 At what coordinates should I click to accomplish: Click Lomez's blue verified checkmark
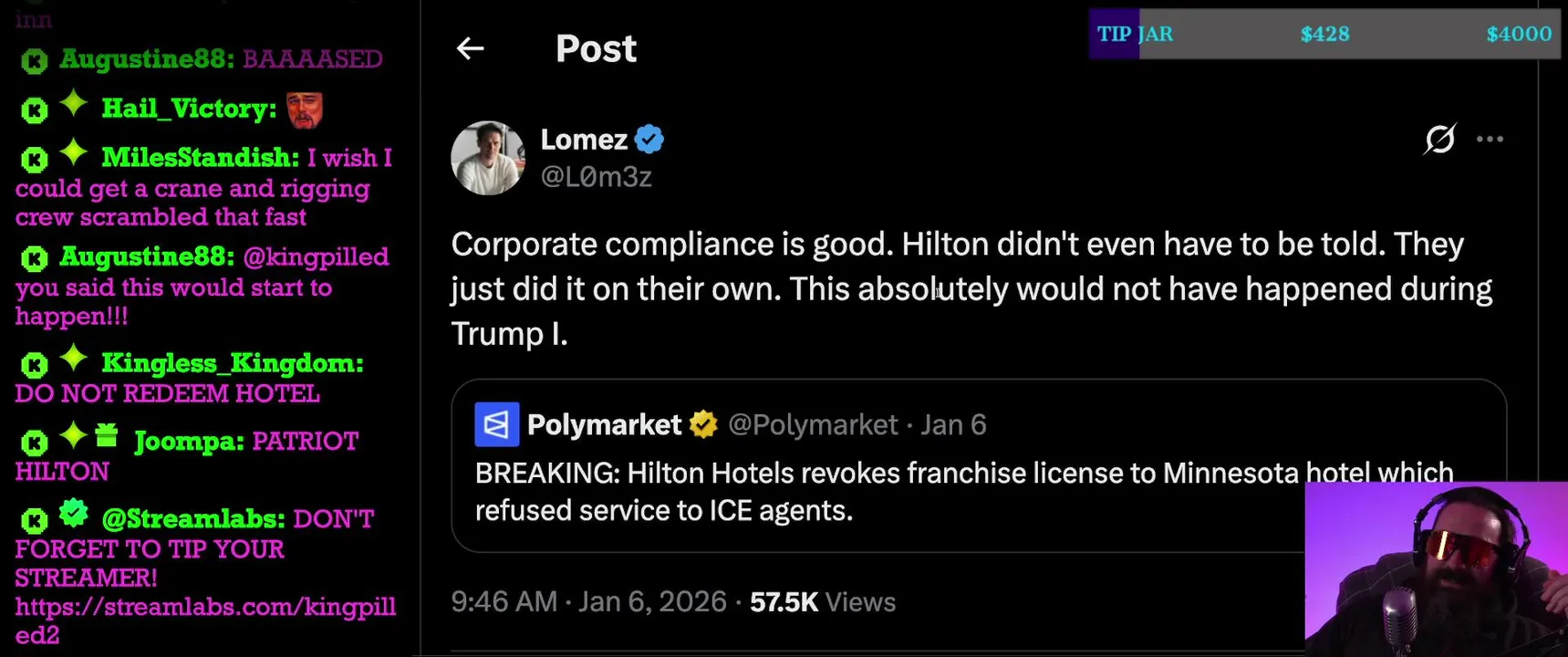(649, 140)
